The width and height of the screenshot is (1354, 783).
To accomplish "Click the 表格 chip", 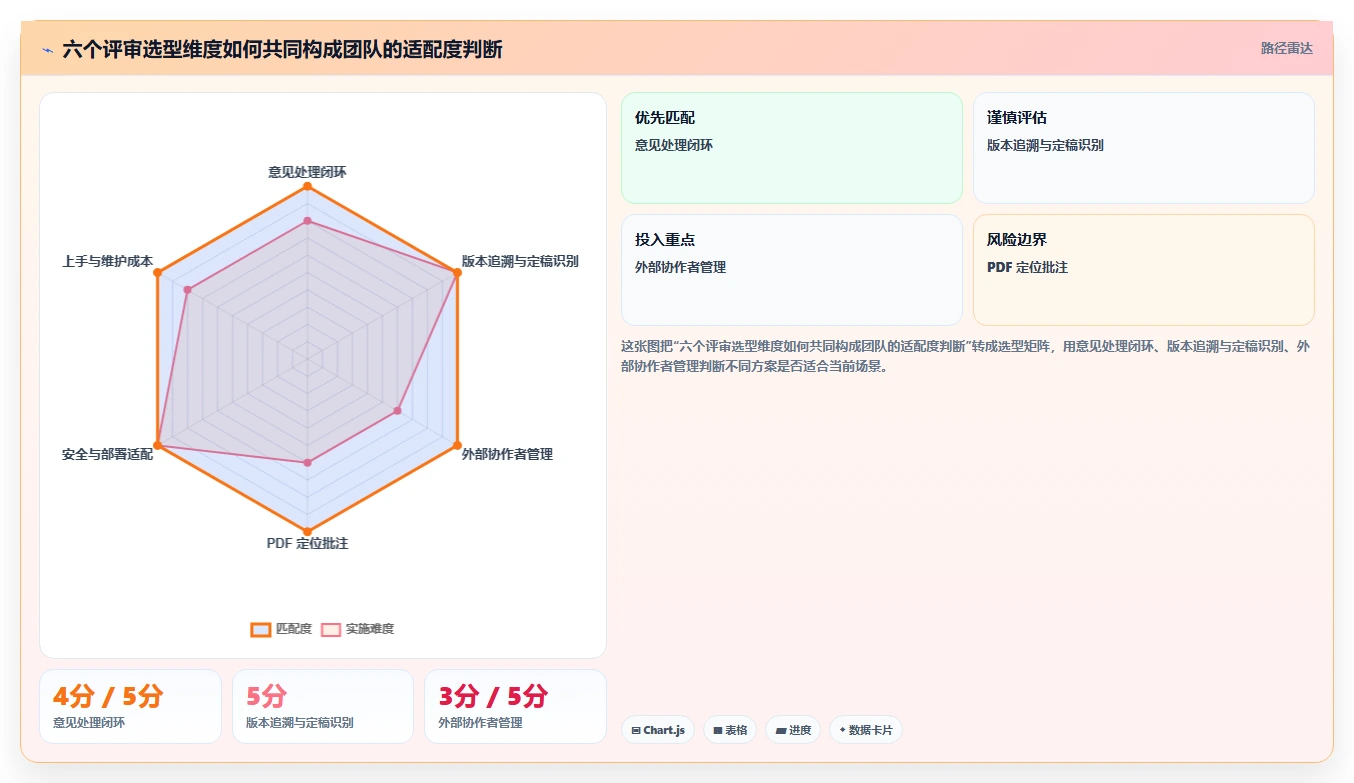I will (x=730, y=730).
